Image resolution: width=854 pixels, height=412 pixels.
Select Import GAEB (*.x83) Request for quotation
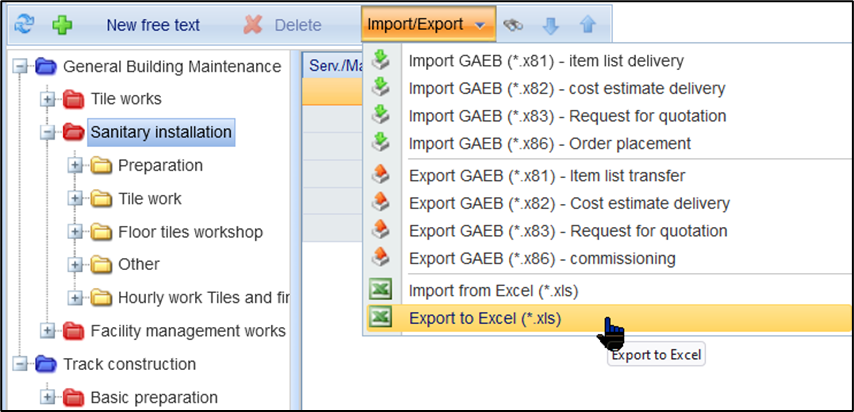click(567, 116)
